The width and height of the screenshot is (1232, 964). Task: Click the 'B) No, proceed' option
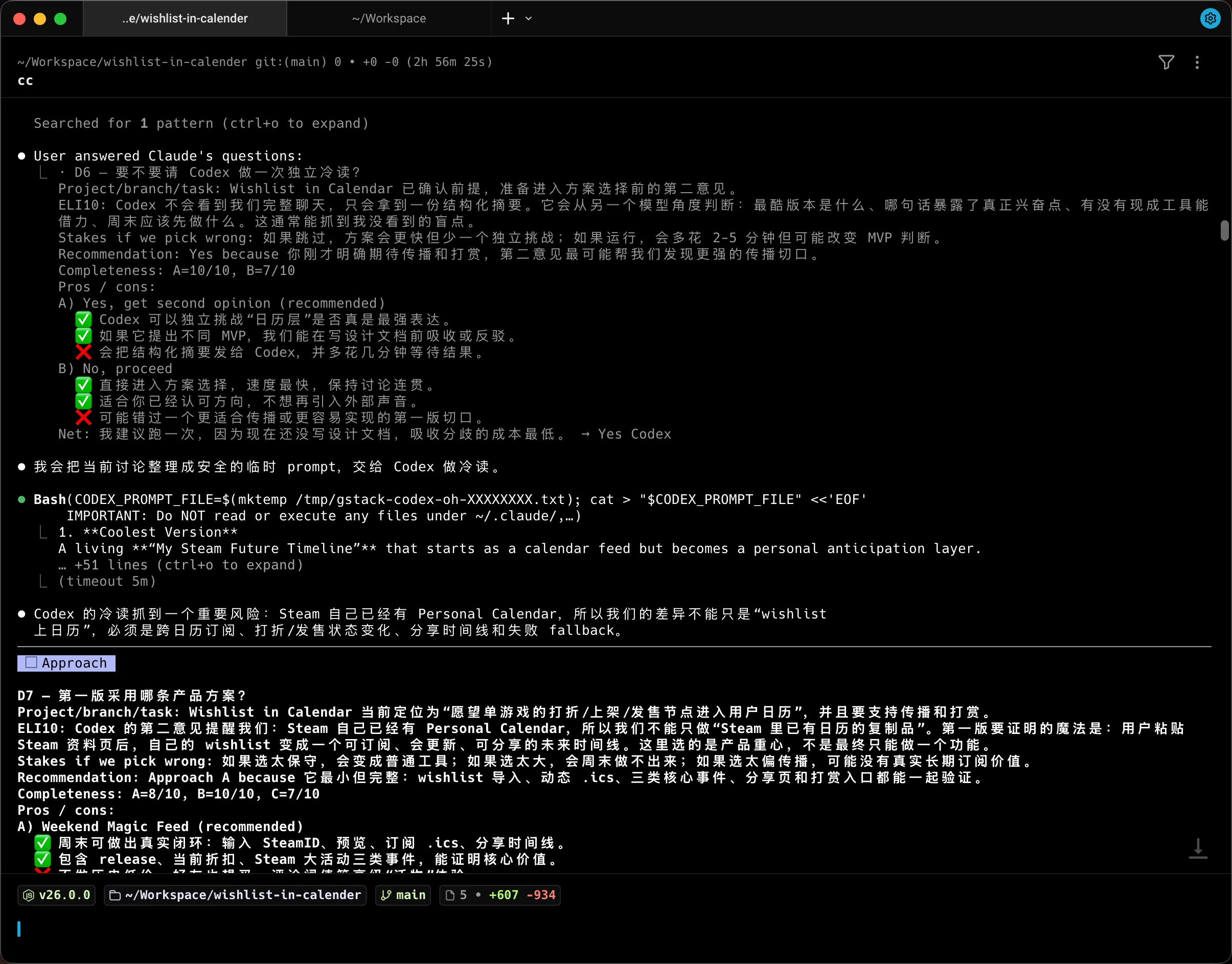click(x=115, y=369)
